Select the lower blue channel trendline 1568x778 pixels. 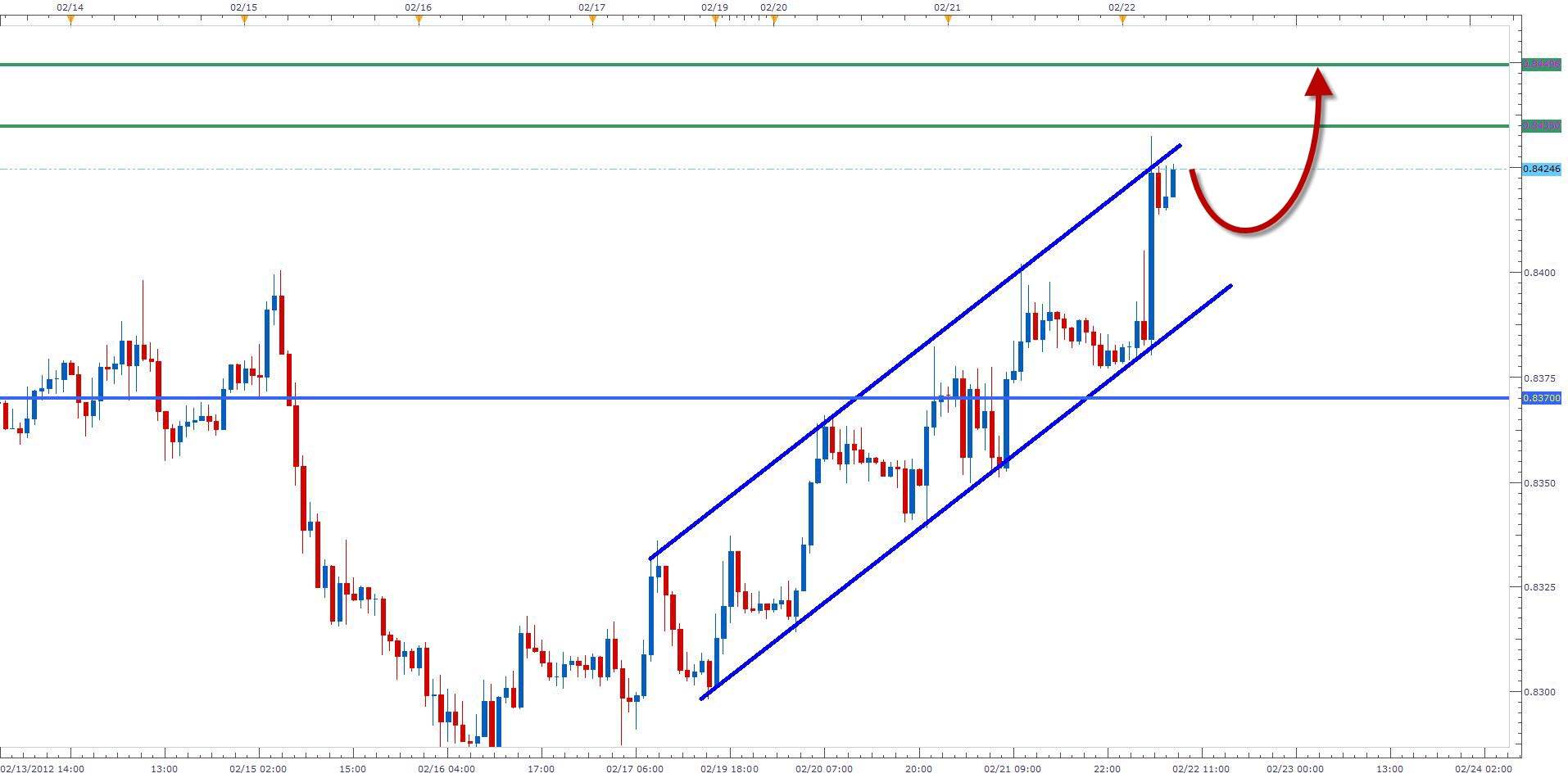pos(967,491)
